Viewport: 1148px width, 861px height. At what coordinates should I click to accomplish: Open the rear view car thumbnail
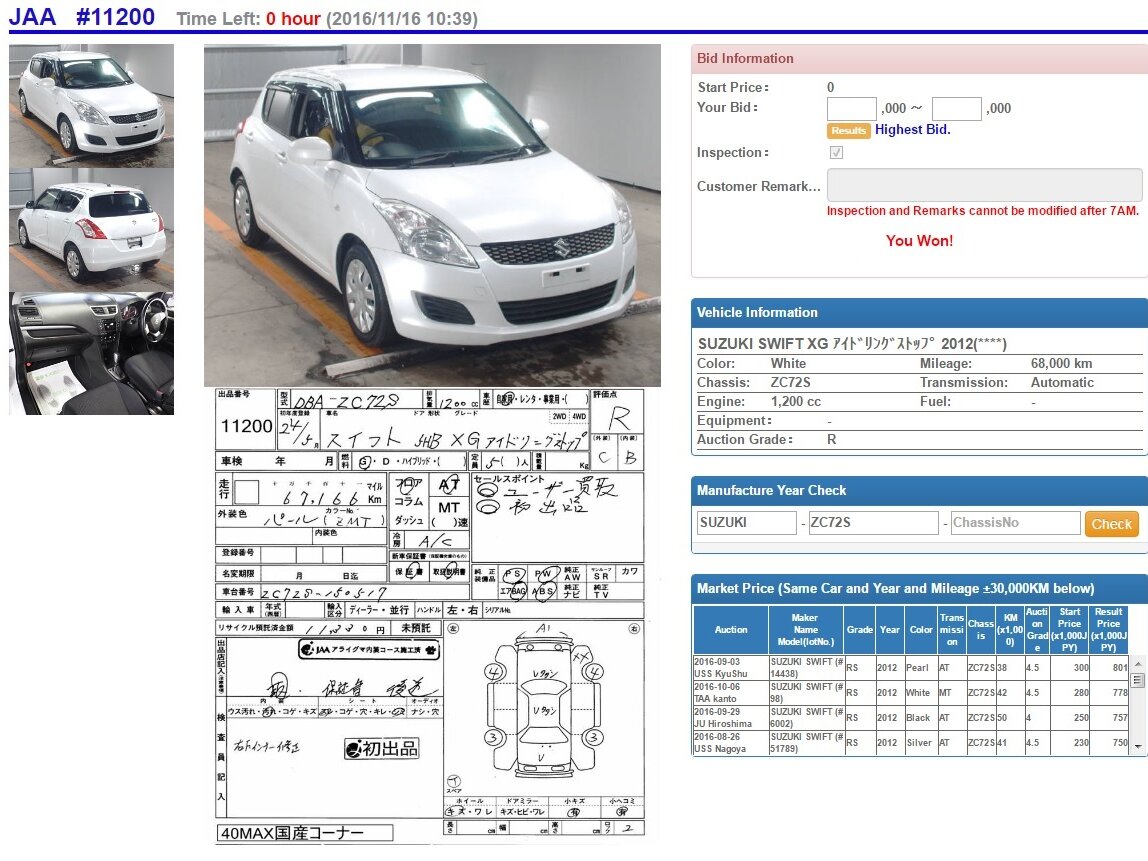[92, 230]
